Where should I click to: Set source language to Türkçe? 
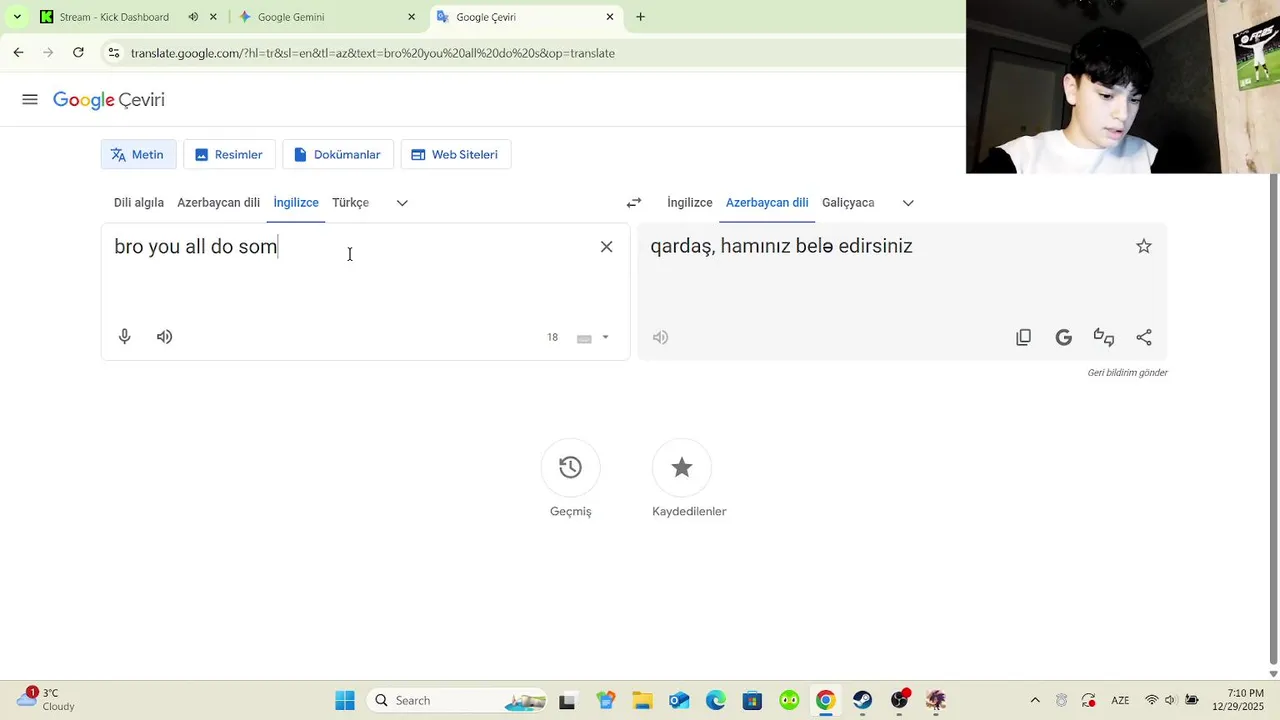[350, 203]
